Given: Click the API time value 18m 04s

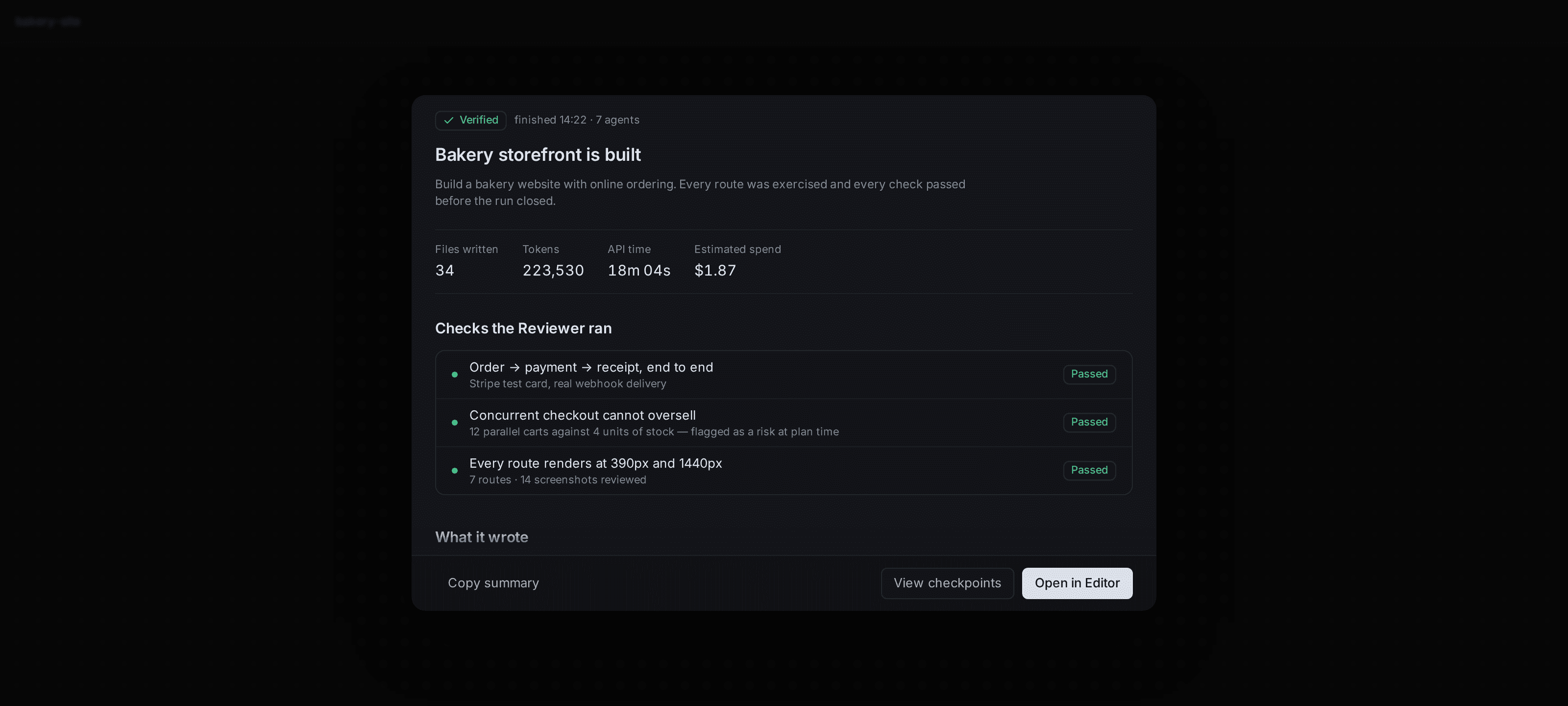Looking at the screenshot, I should 638,271.
